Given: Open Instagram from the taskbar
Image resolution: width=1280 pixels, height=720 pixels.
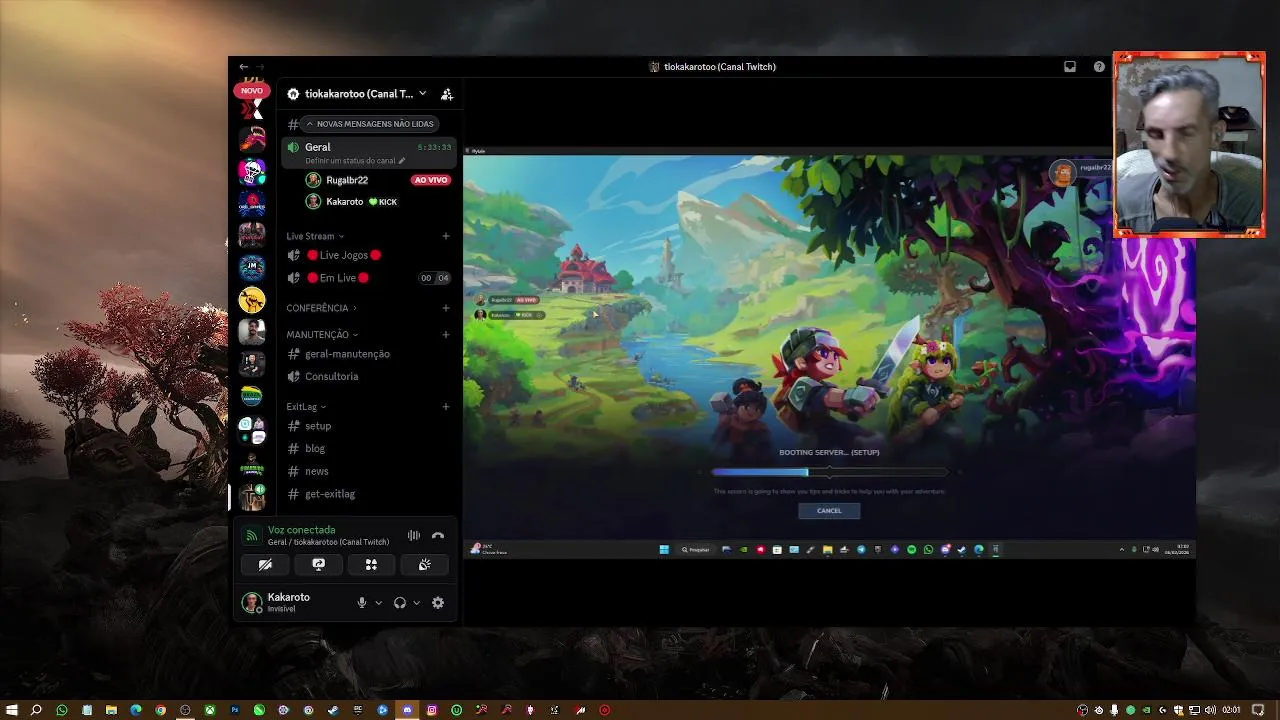Looking at the screenshot, I should click(x=432, y=710).
